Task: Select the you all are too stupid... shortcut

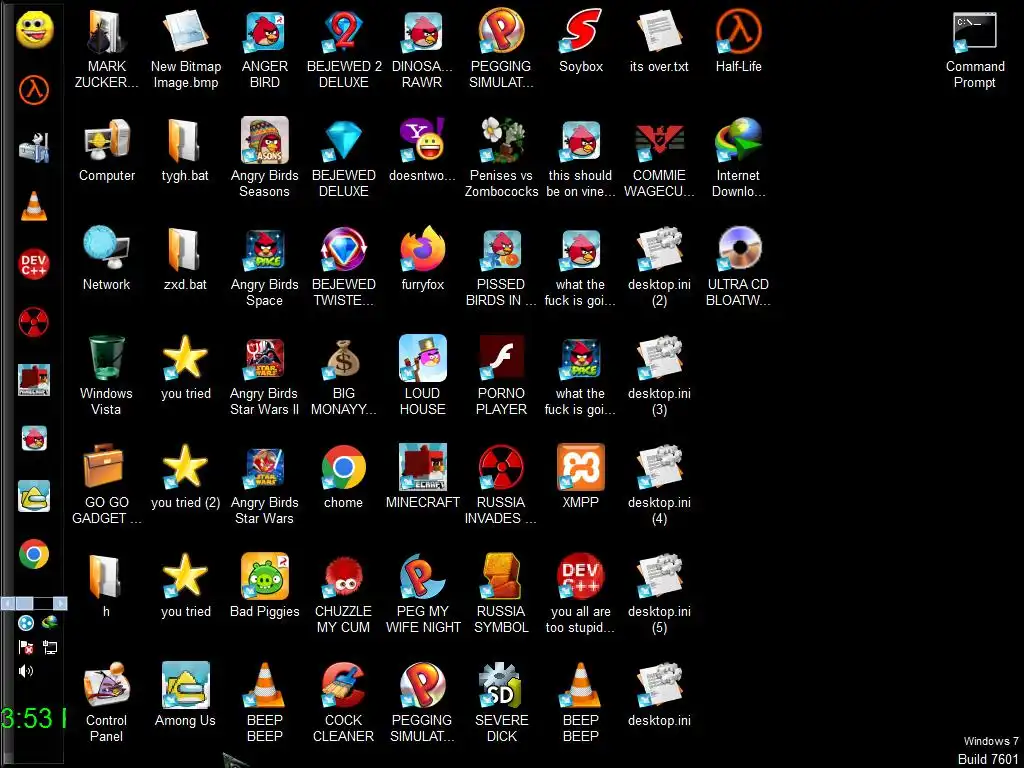Action: point(581,594)
